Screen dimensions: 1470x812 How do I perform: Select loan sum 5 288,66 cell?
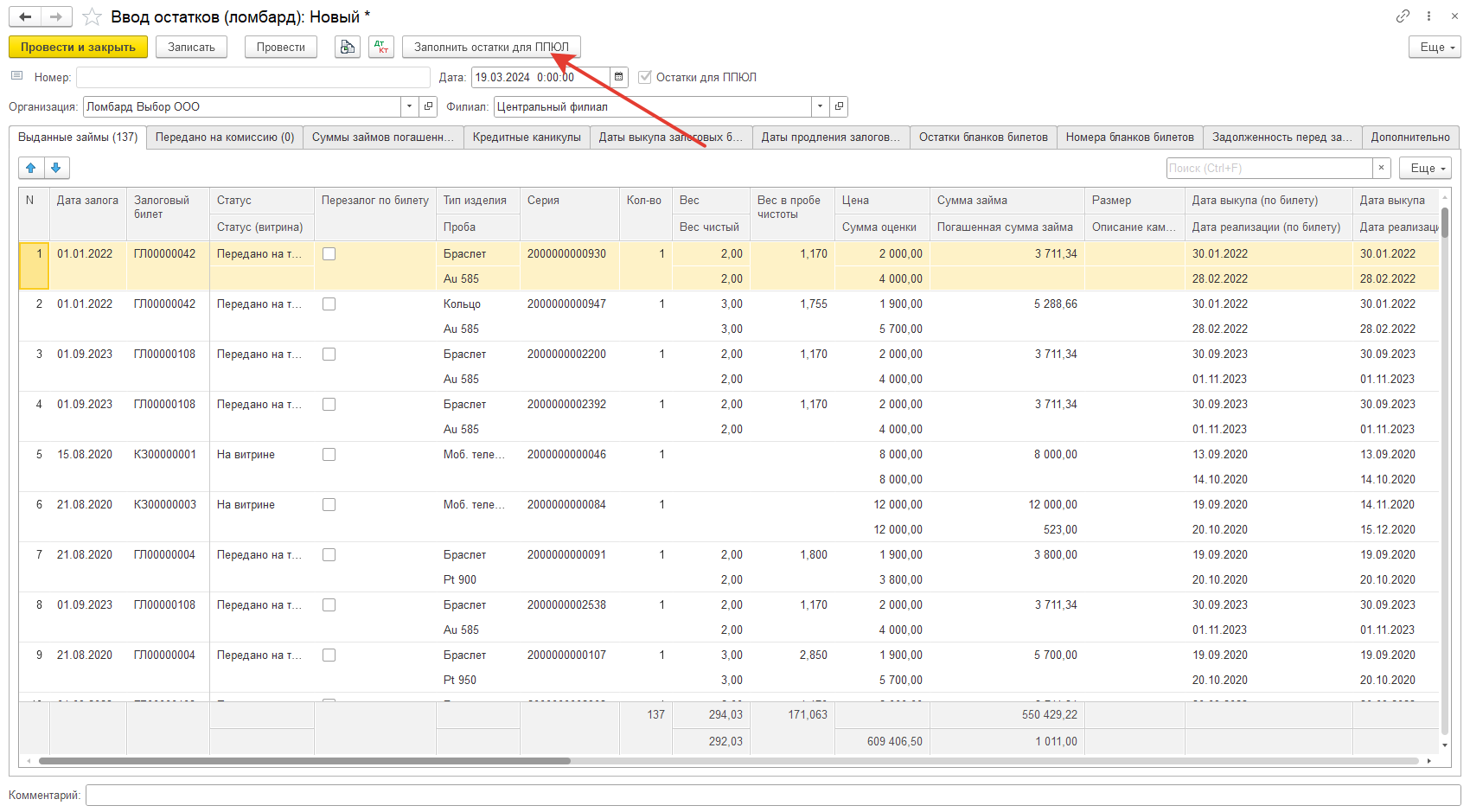pos(1007,304)
